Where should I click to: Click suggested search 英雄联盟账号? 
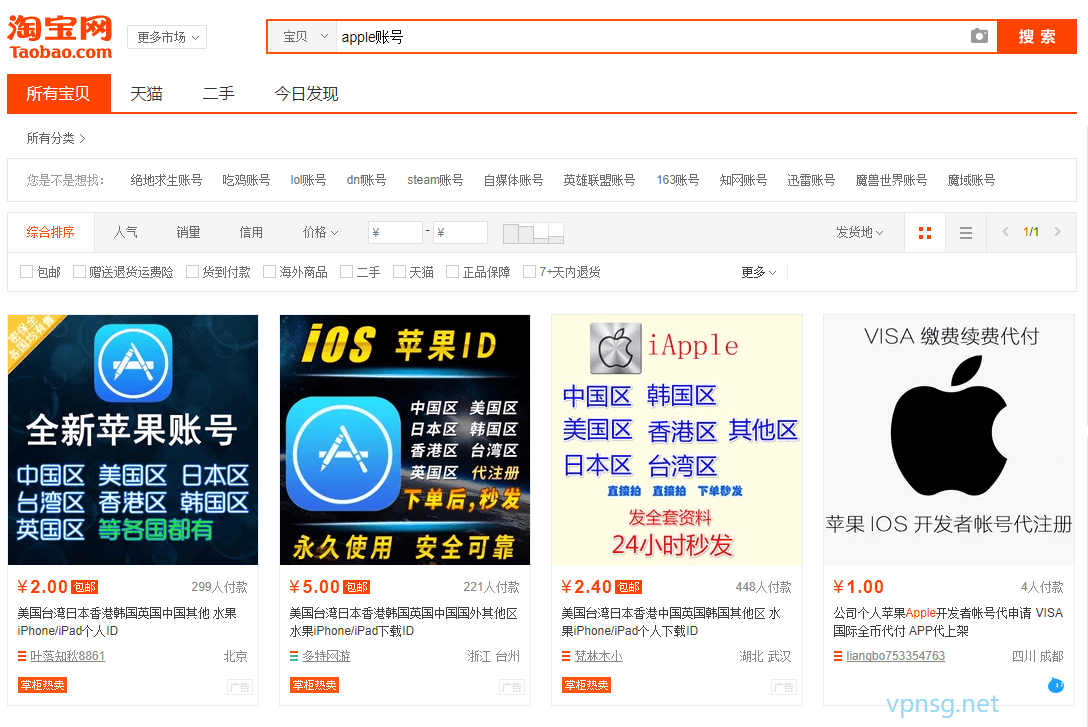coord(599,180)
